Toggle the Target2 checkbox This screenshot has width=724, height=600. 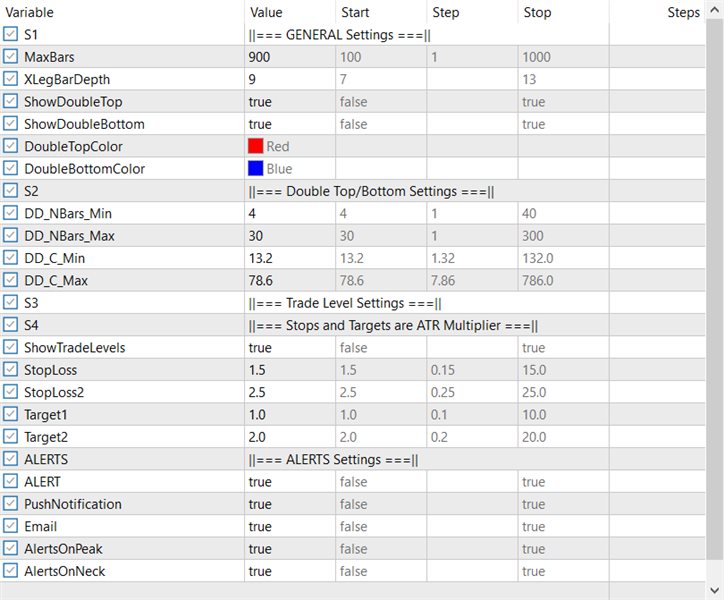(10, 436)
